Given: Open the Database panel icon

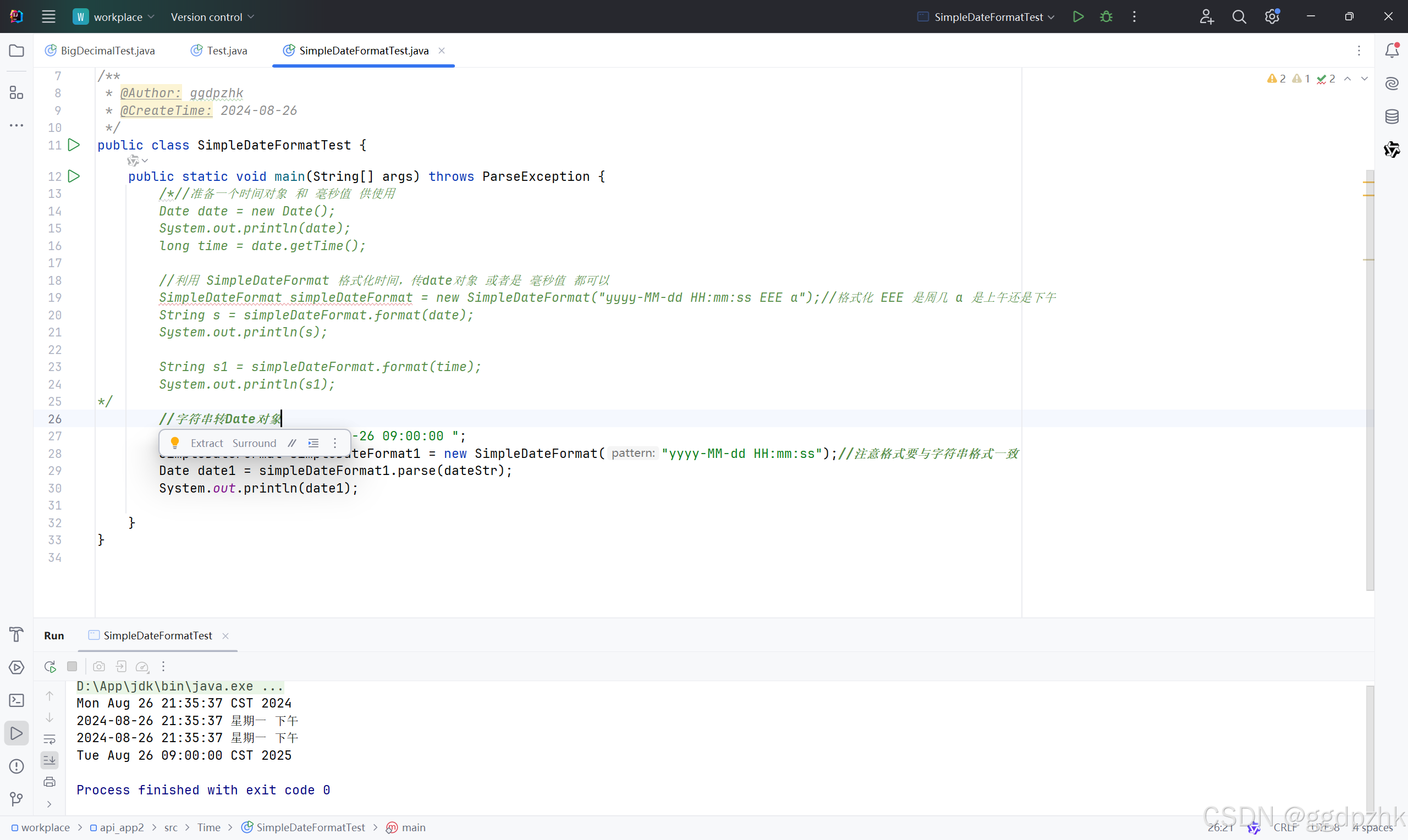Looking at the screenshot, I should (1392, 116).
